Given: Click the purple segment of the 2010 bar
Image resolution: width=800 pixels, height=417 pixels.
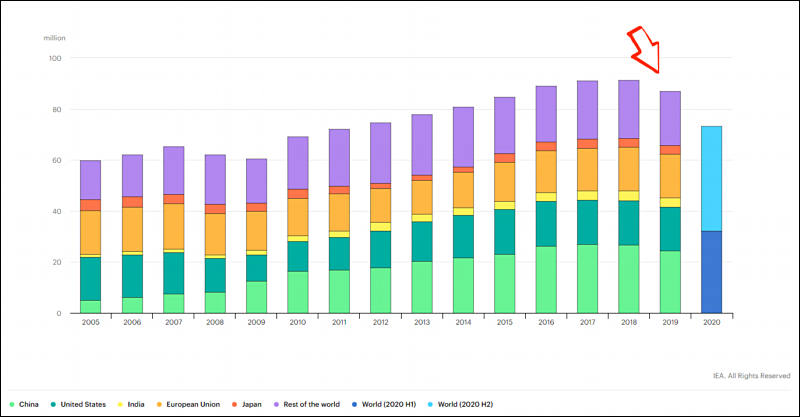Looking at the screenshot, I should coord(297,163).
